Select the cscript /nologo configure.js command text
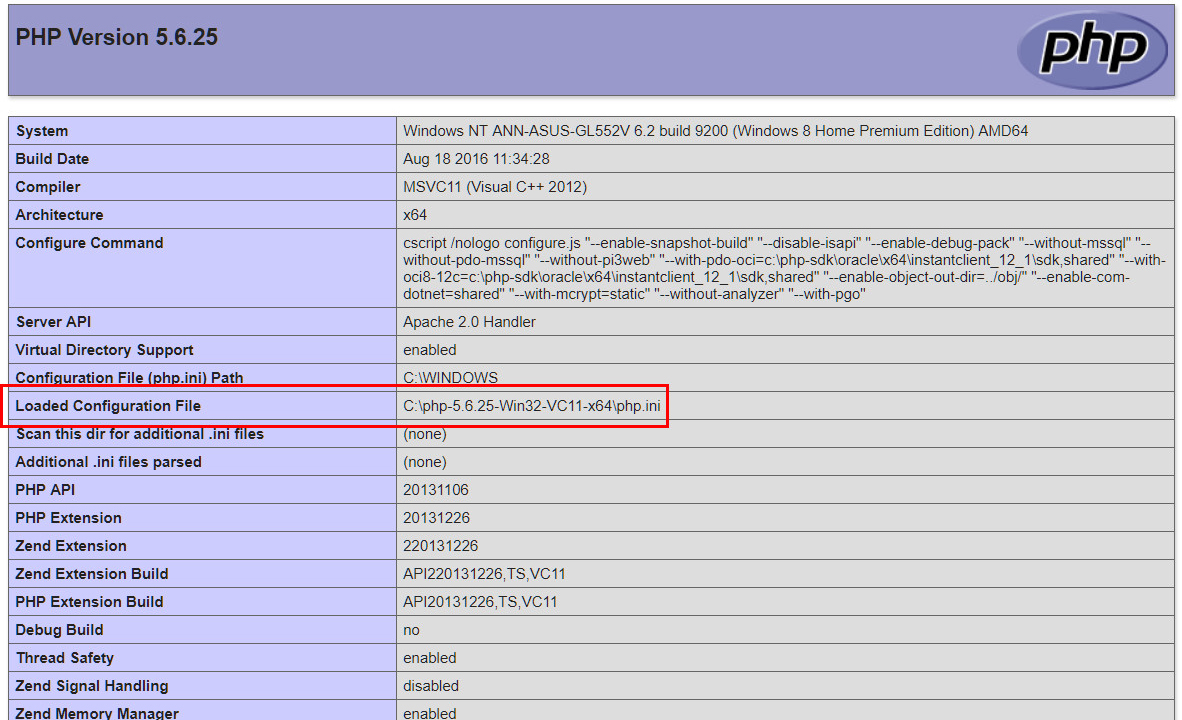The height and width of the screenshot is (720, 1182). coord(784,268)
